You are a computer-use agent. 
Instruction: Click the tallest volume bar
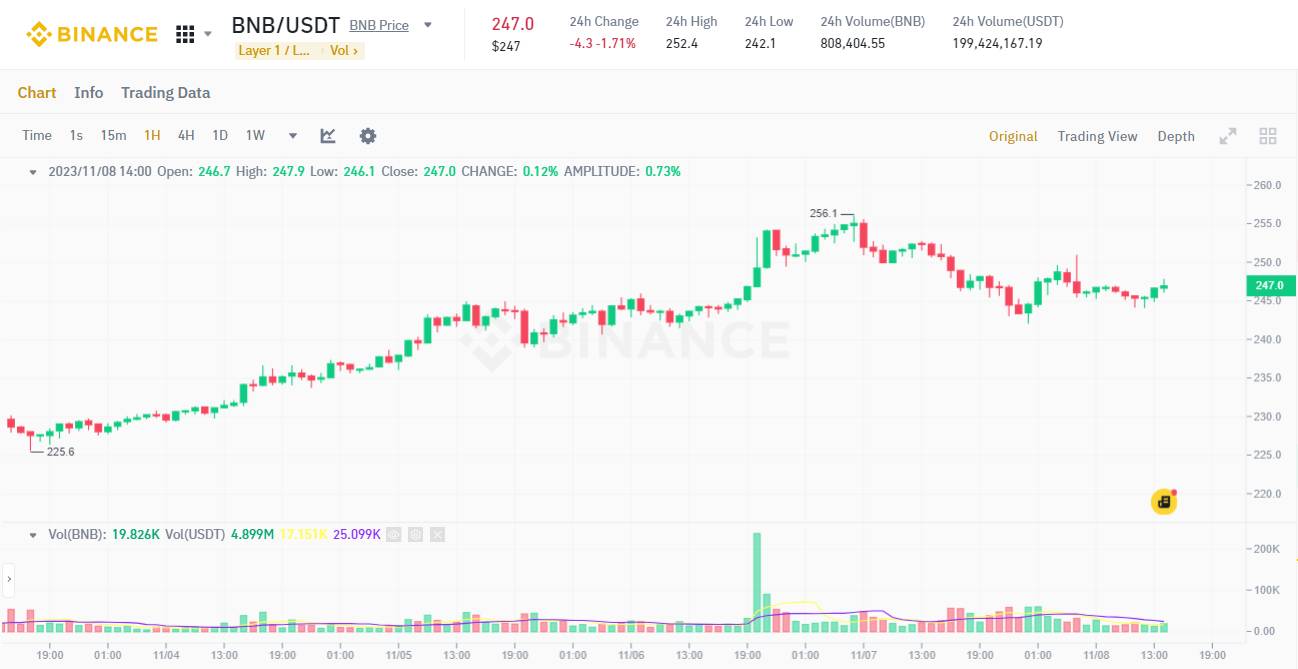point(757,582)
